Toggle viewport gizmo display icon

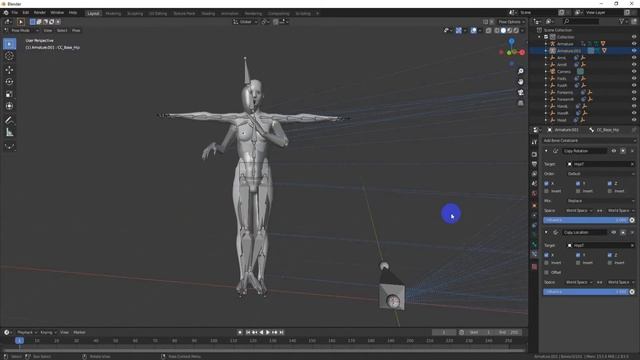point(459,30)
